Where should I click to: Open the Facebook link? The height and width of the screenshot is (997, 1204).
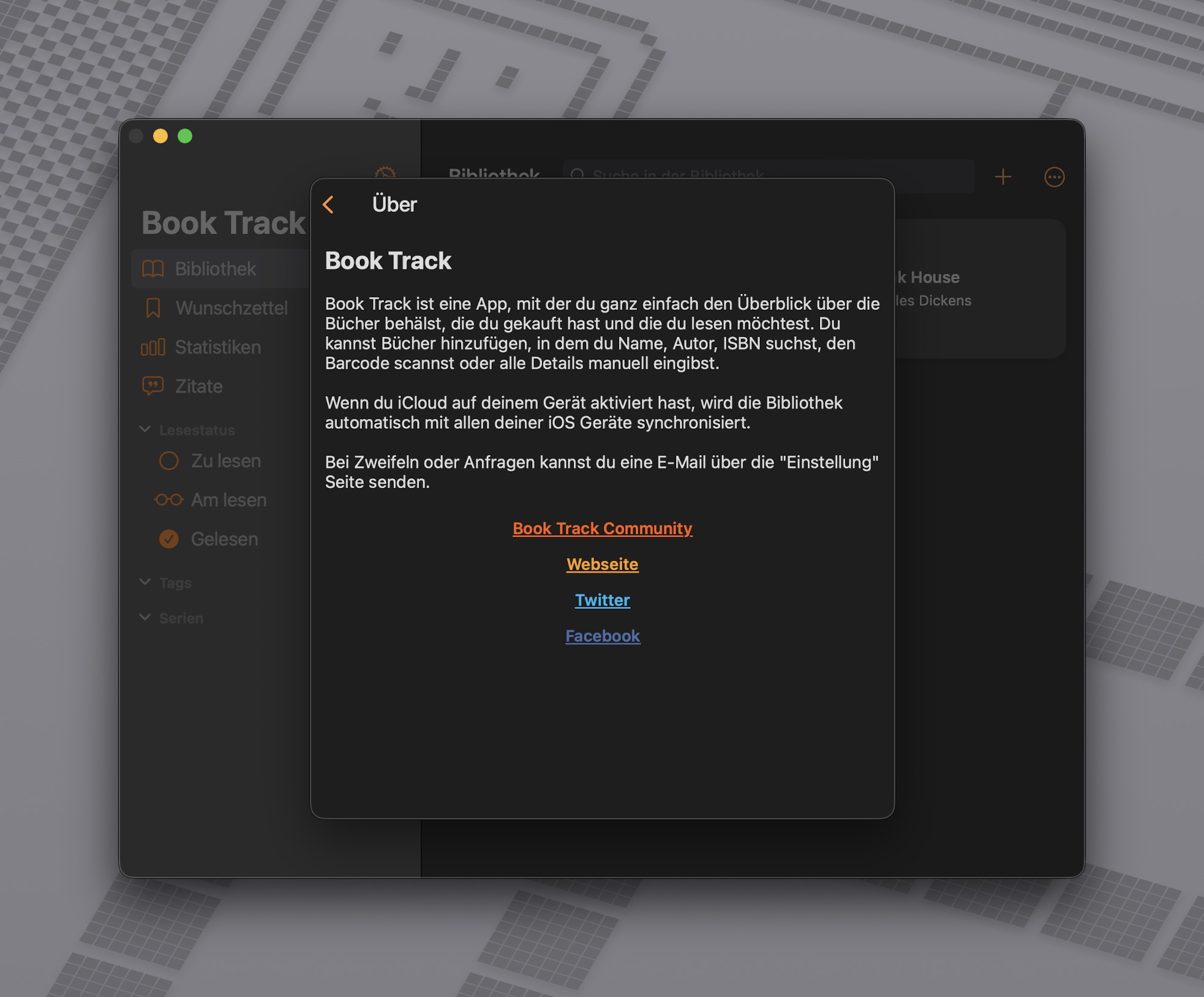pyautogui.click(x=602, y=636)
